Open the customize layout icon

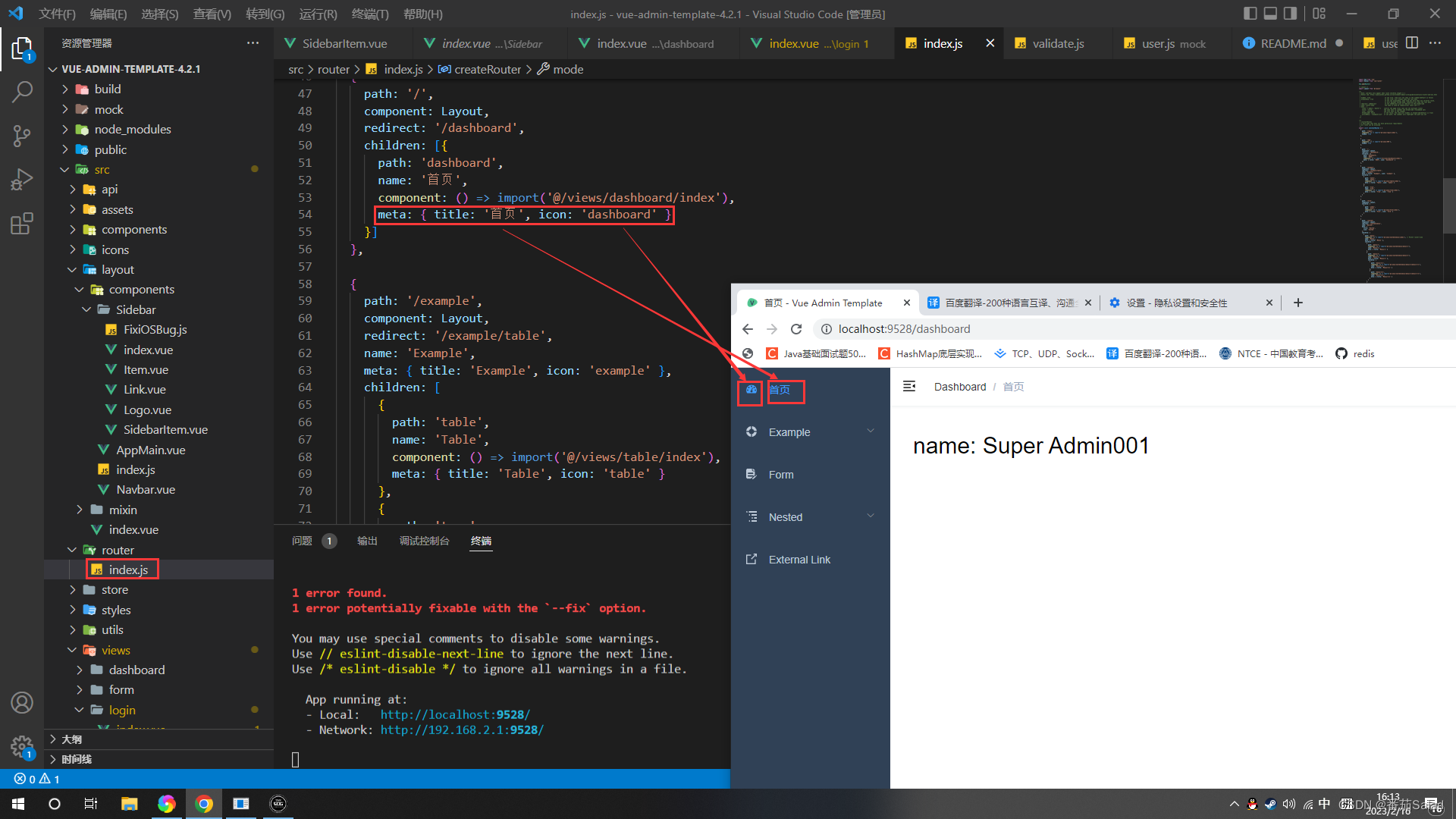[x=1319, y=14]
